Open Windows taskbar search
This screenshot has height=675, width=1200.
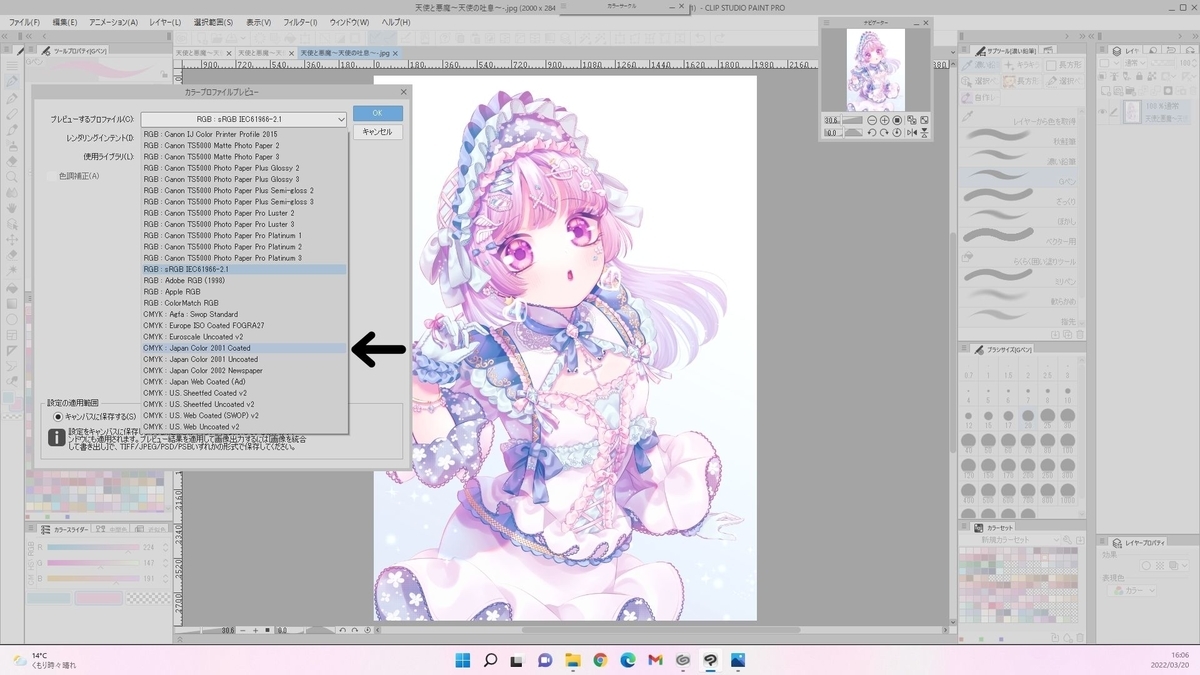point(490,660)
